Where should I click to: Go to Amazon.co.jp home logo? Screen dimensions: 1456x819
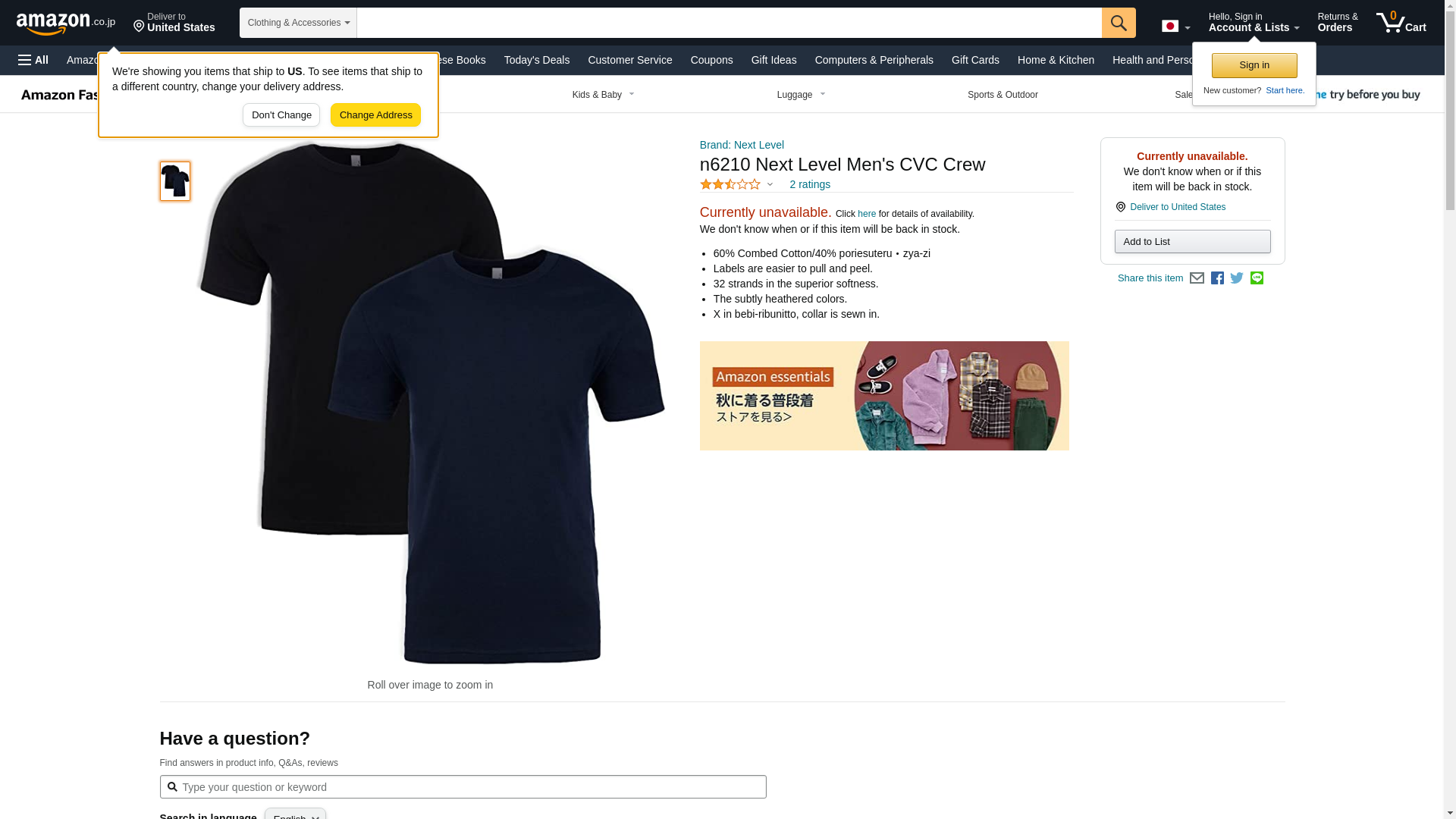pyautogui.click(x=66, y=23)
